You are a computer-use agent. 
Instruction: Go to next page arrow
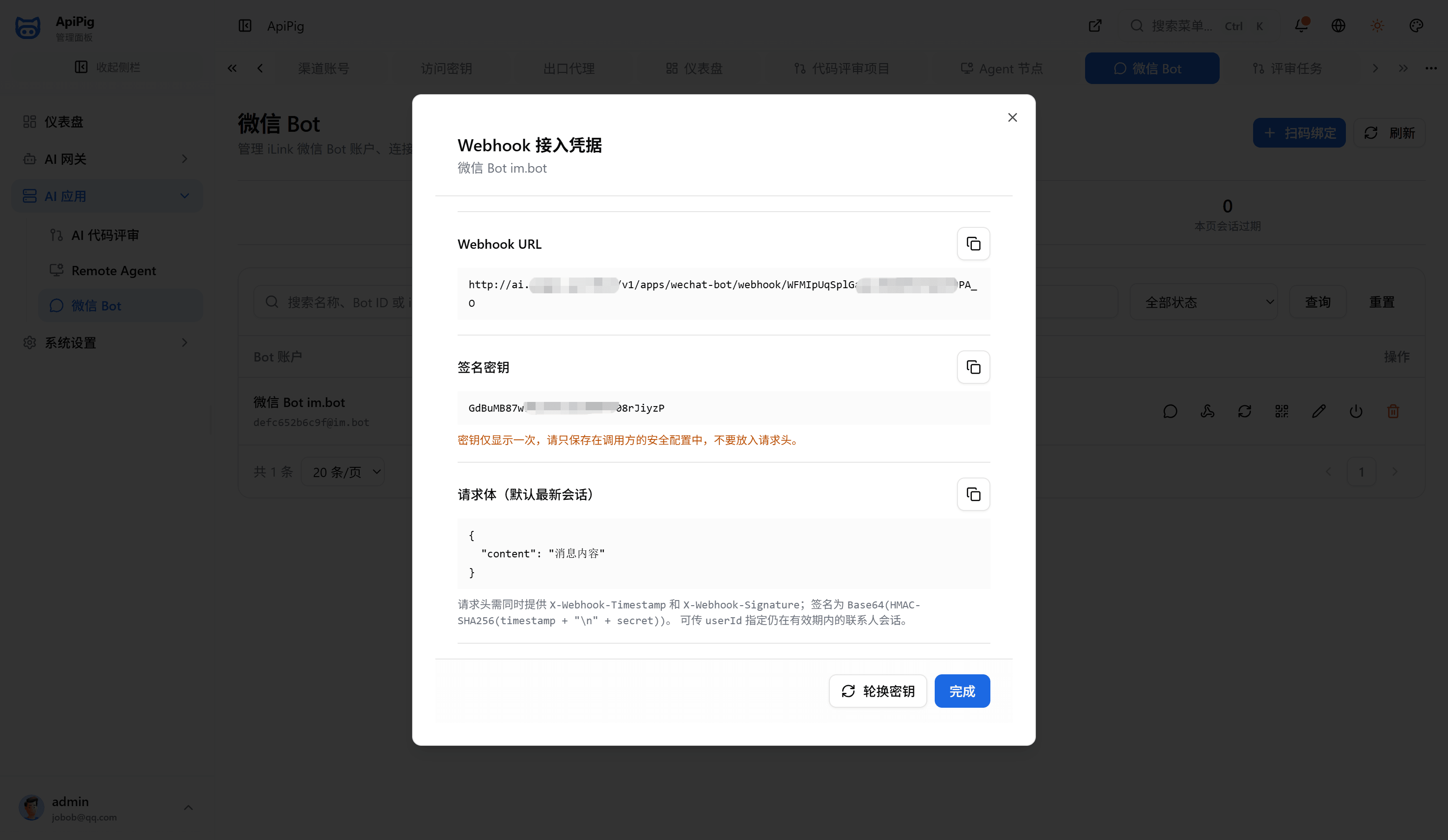(1395, 472)
